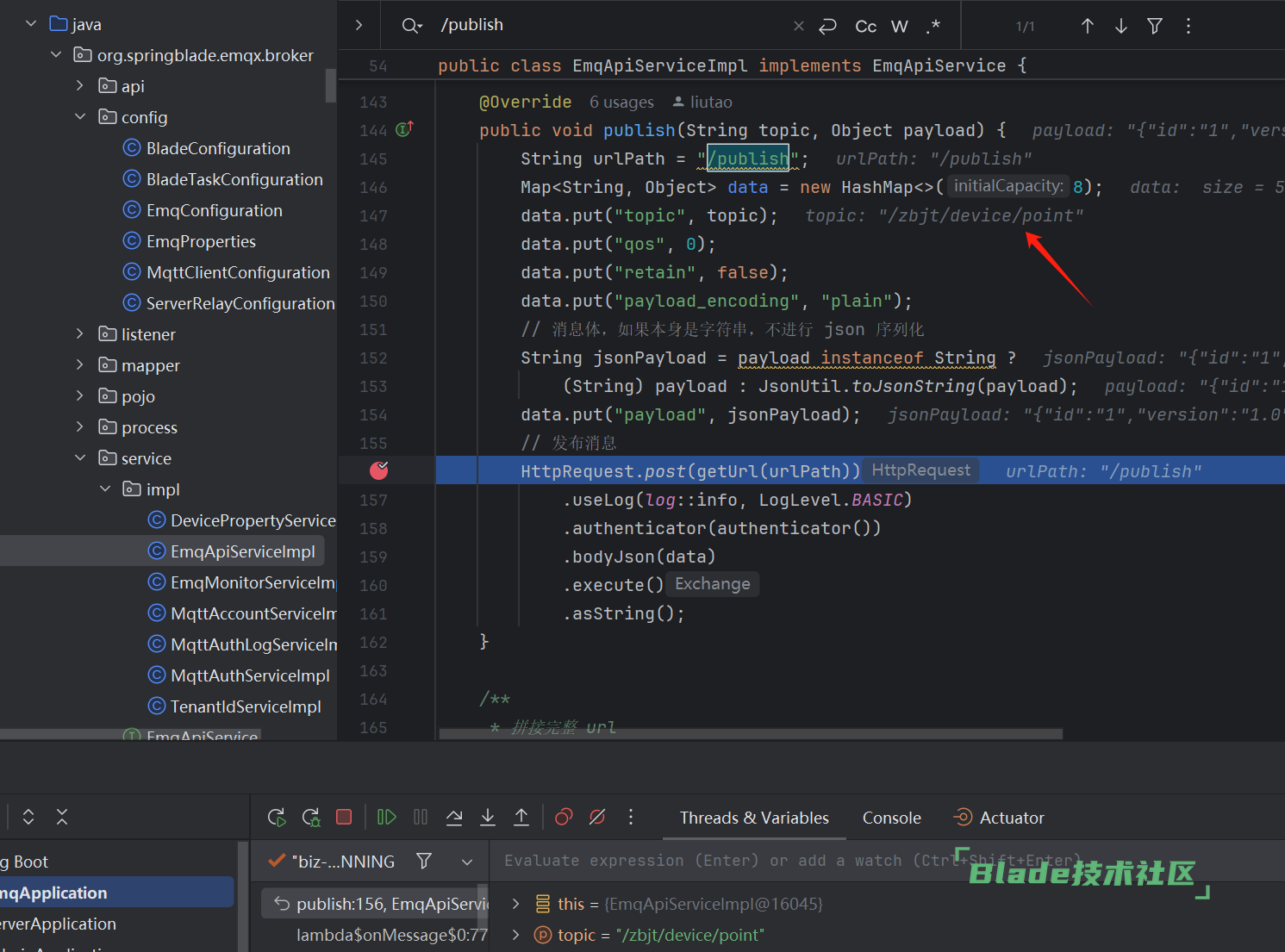Expand the pojo package
1285x952 pixels.
pyautogui.click(x=80, y=395)
